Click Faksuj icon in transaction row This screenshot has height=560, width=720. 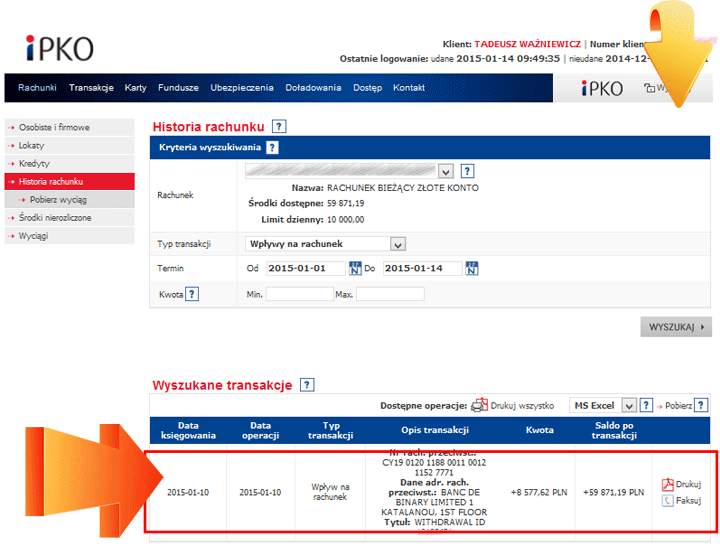(667, 501)
